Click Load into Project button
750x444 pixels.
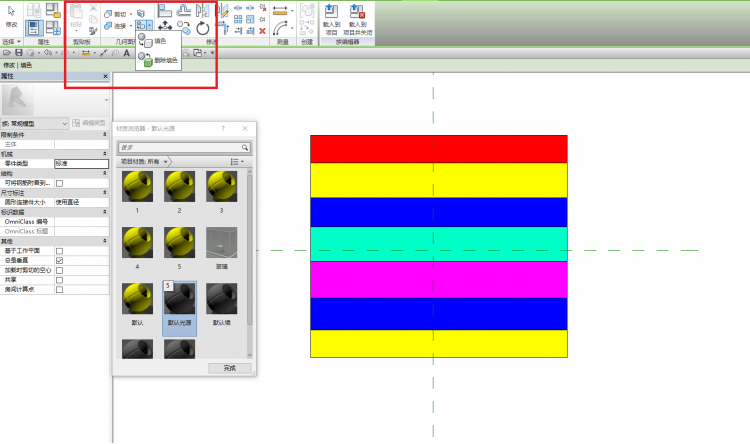tap(331, 19)
